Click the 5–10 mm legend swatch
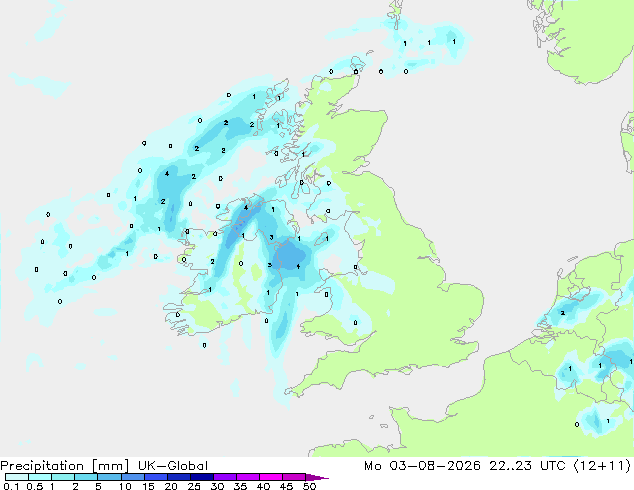The height and width of the screenshot is (490, 634). click(x=109, y=477)
